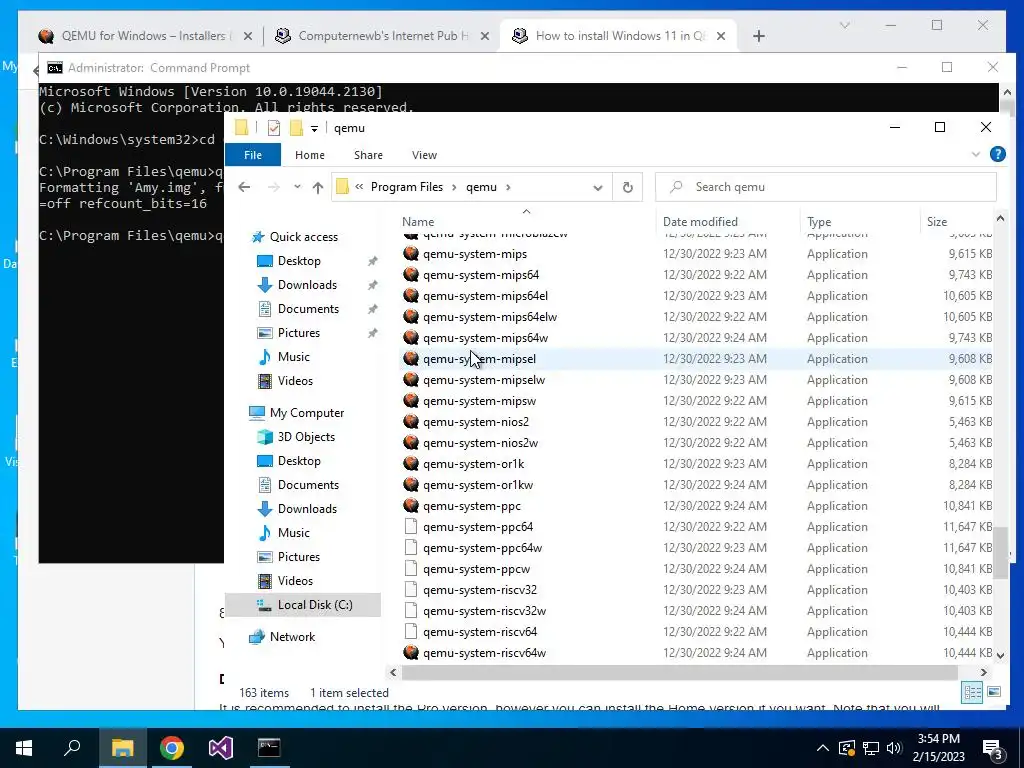Switch to Large icons view layout icon
The height and width of the screenshot is (768, 1024).
tap(993, 692)
